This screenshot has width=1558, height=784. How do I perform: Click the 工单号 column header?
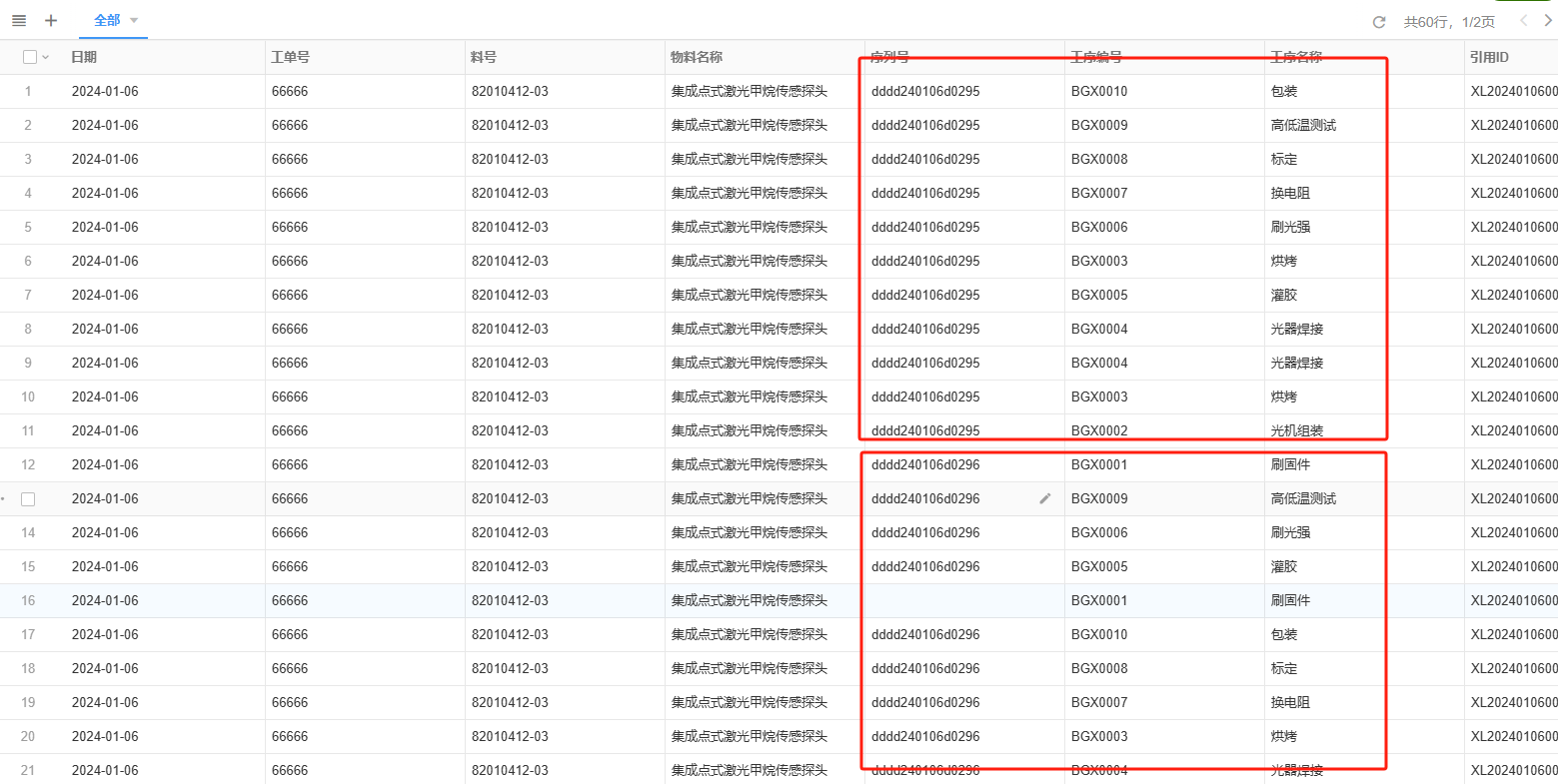pos(290,57)
